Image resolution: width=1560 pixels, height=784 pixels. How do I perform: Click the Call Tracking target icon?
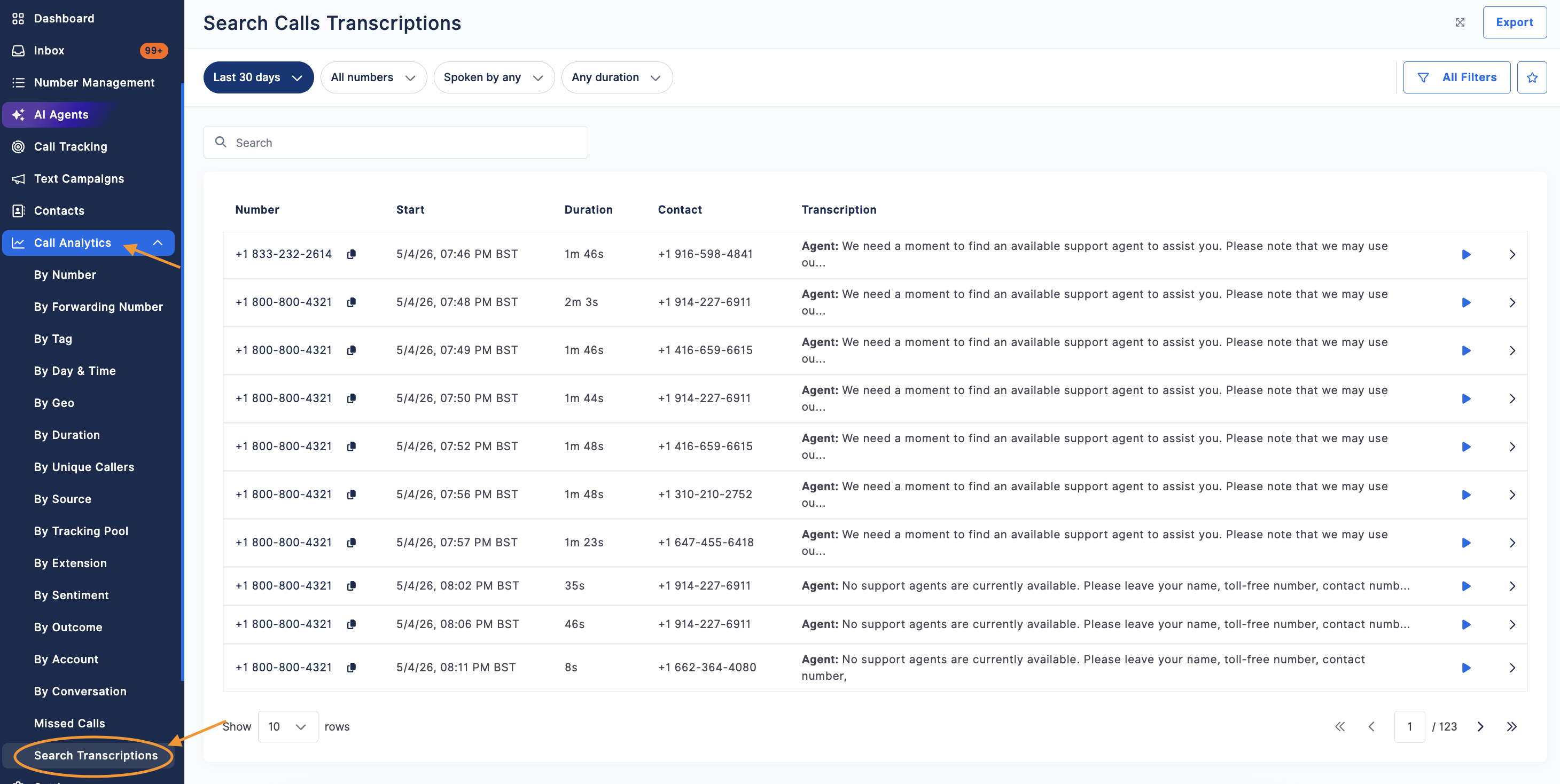tap(18, 146)
